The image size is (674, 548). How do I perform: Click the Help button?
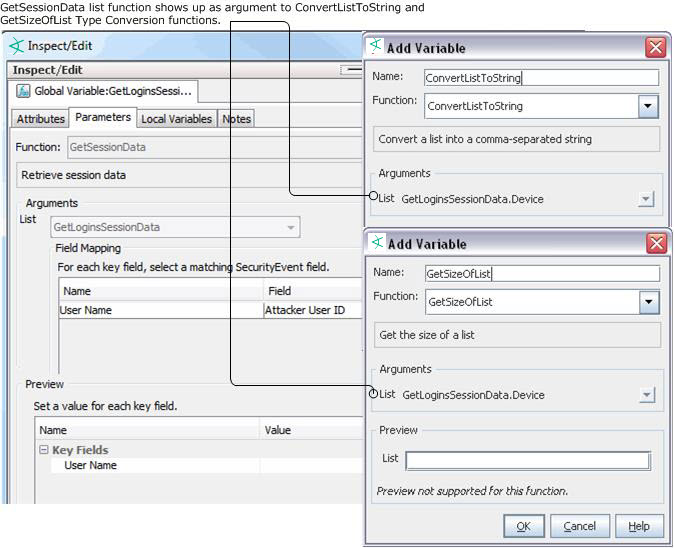(x=639, y=526)
